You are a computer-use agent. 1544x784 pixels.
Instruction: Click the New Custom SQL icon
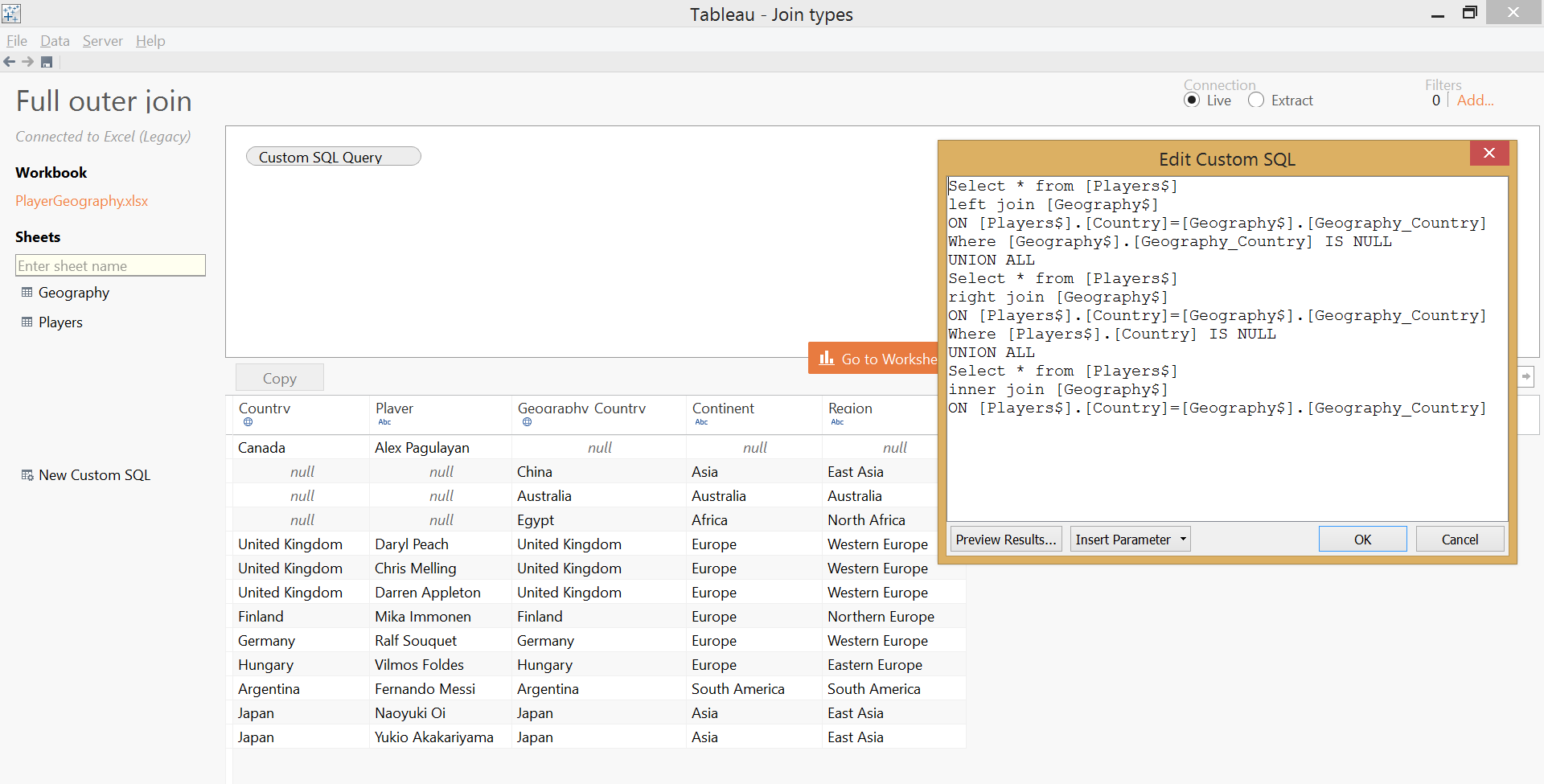point(27,475)
